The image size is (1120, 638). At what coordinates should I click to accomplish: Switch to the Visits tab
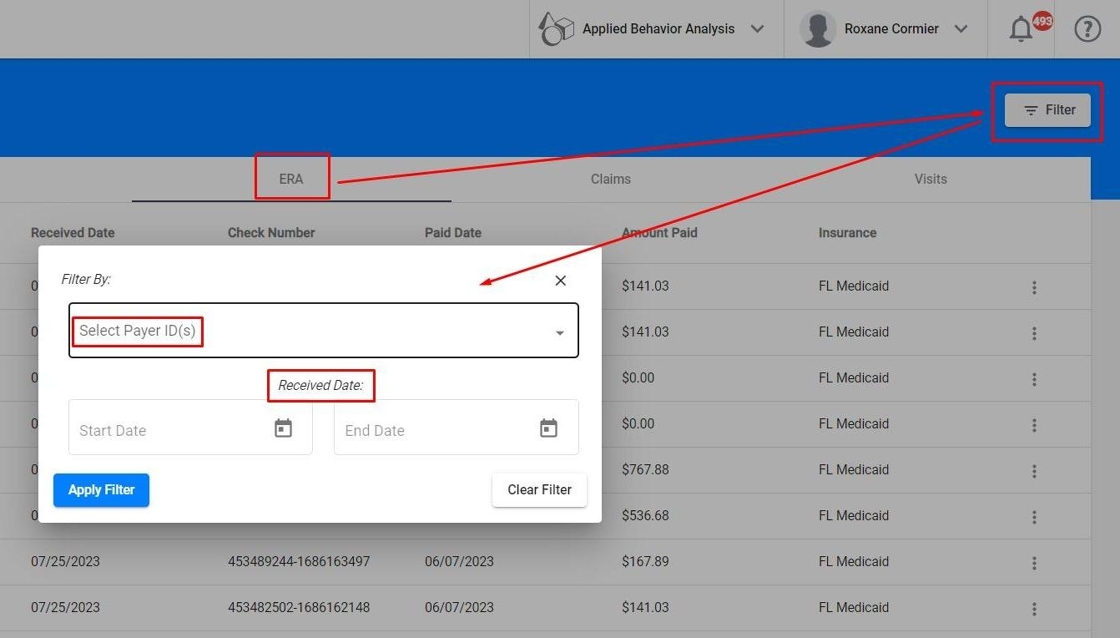click(x=931, y=179)
